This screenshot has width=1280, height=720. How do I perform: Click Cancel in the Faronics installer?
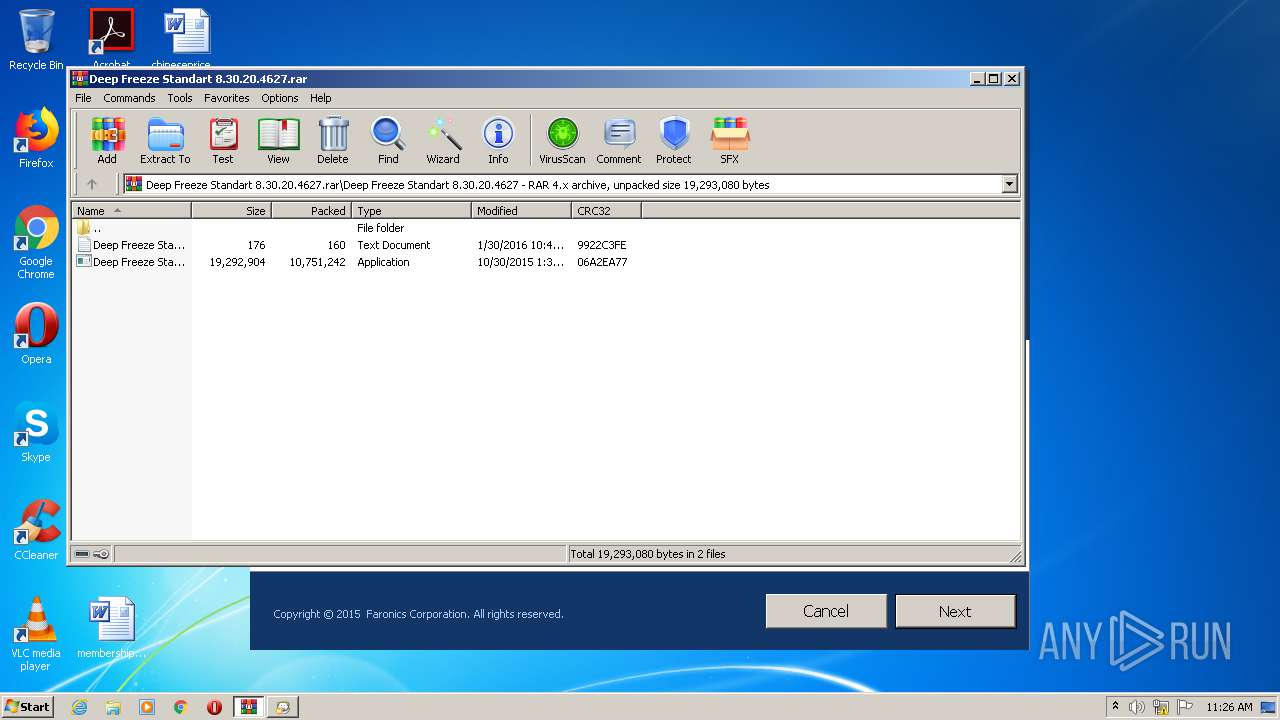coord(826,611)
